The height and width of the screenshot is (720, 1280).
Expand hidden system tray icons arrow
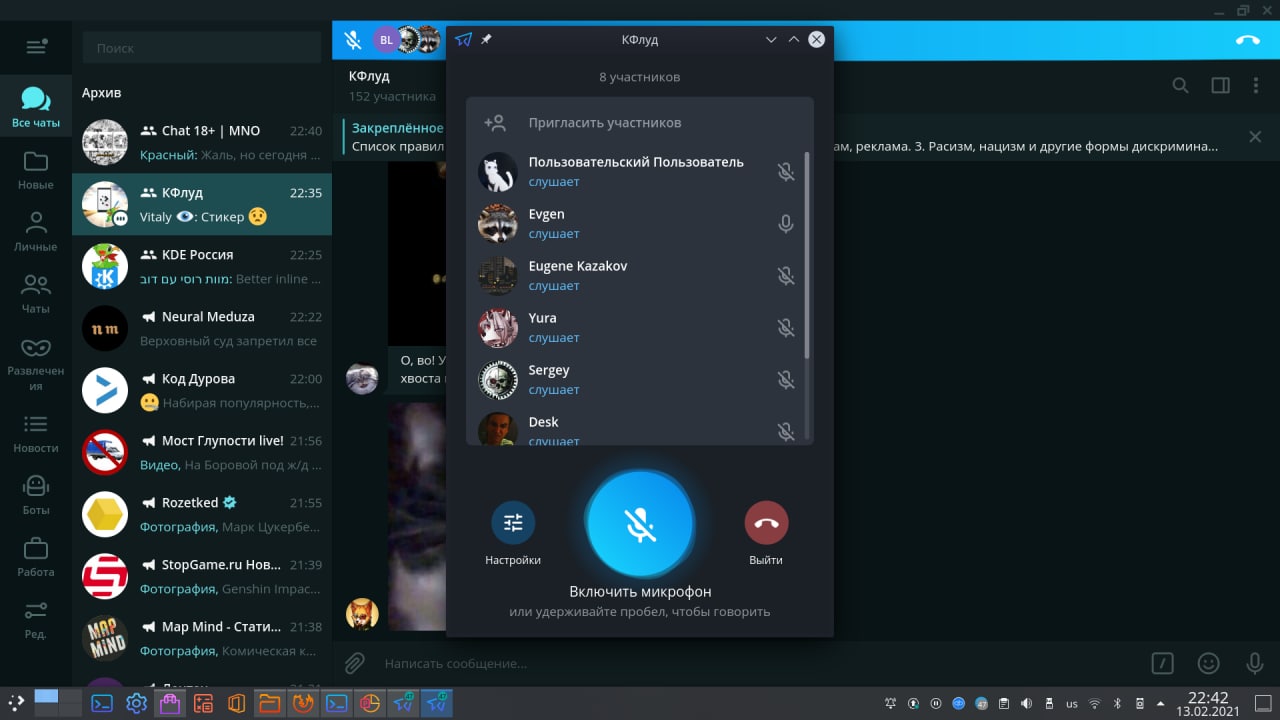[1160, 704]
